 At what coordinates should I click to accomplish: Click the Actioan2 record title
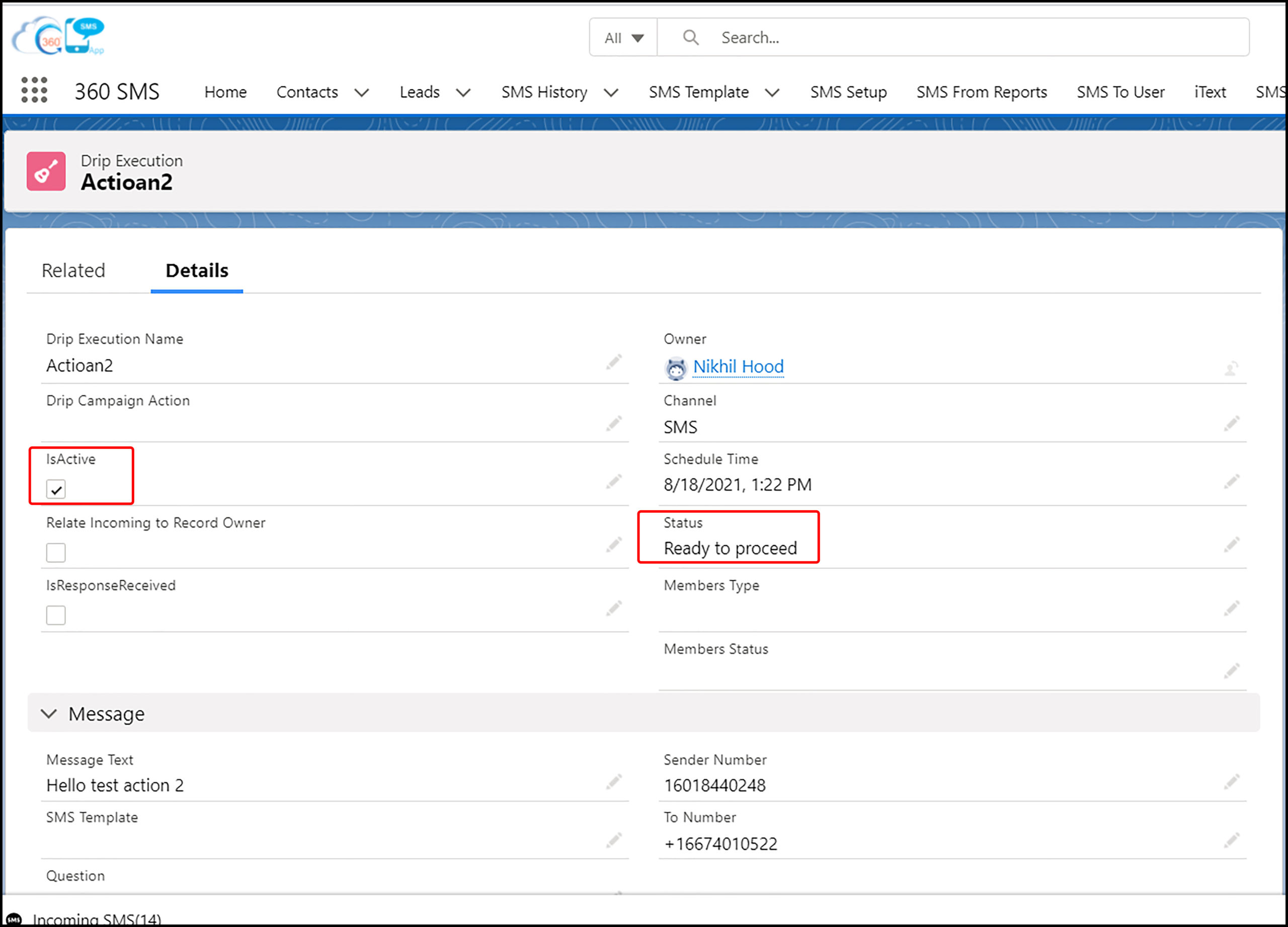click(x=126, y=182)
